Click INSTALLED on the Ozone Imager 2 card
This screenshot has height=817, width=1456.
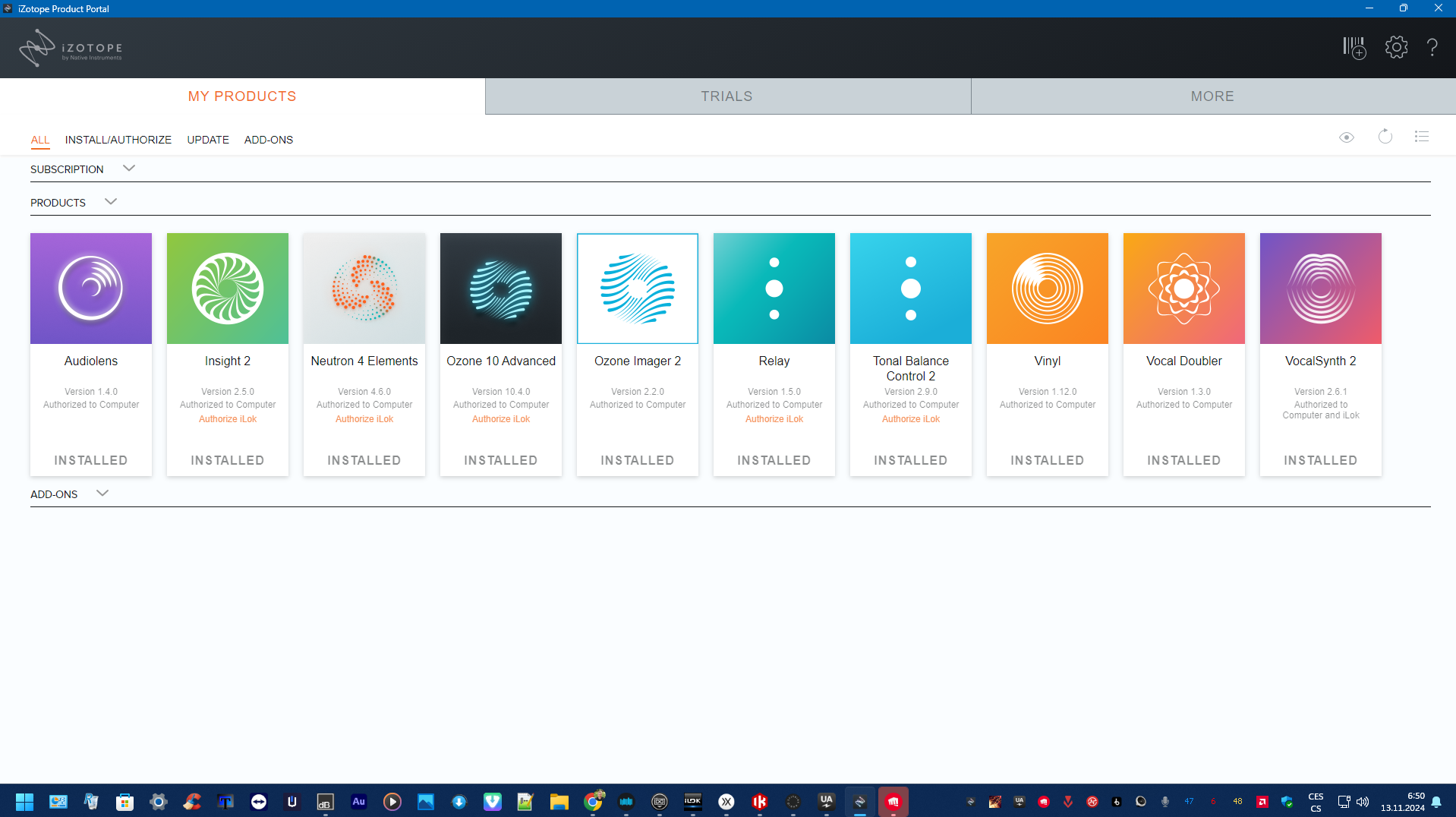coord(638,460)
